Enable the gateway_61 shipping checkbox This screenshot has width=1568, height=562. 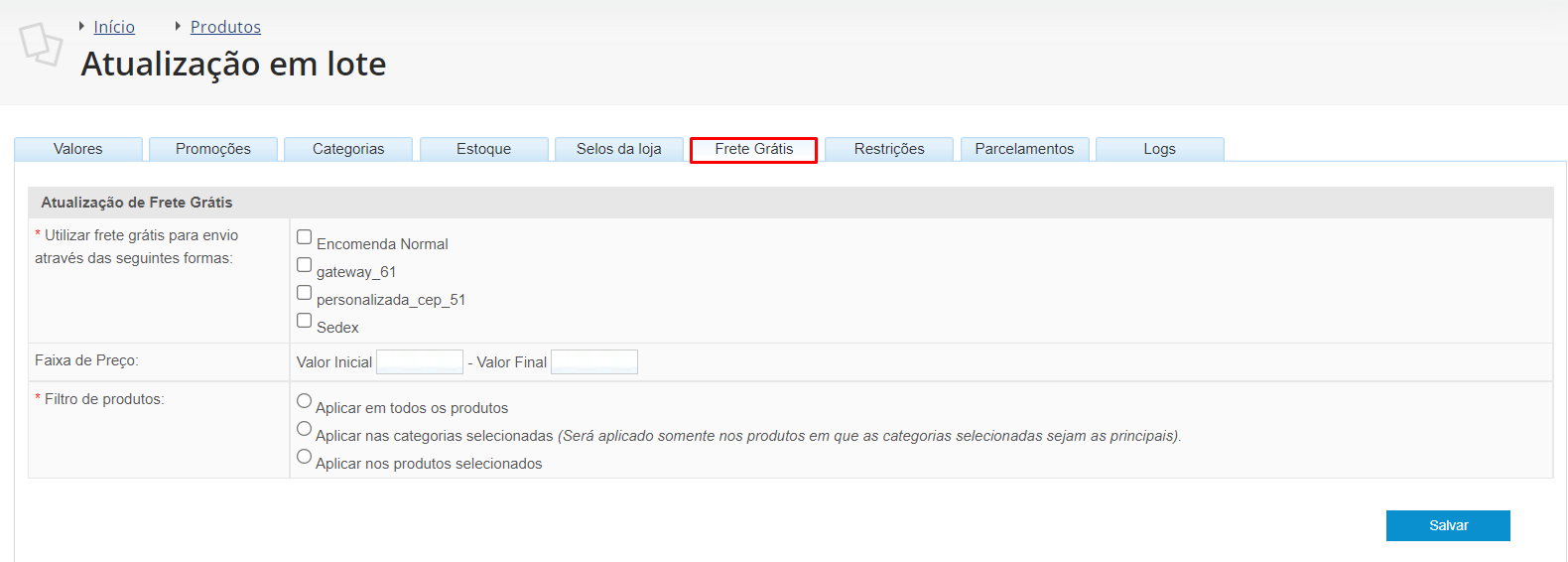pyautogui.click(x=305, y=265)
